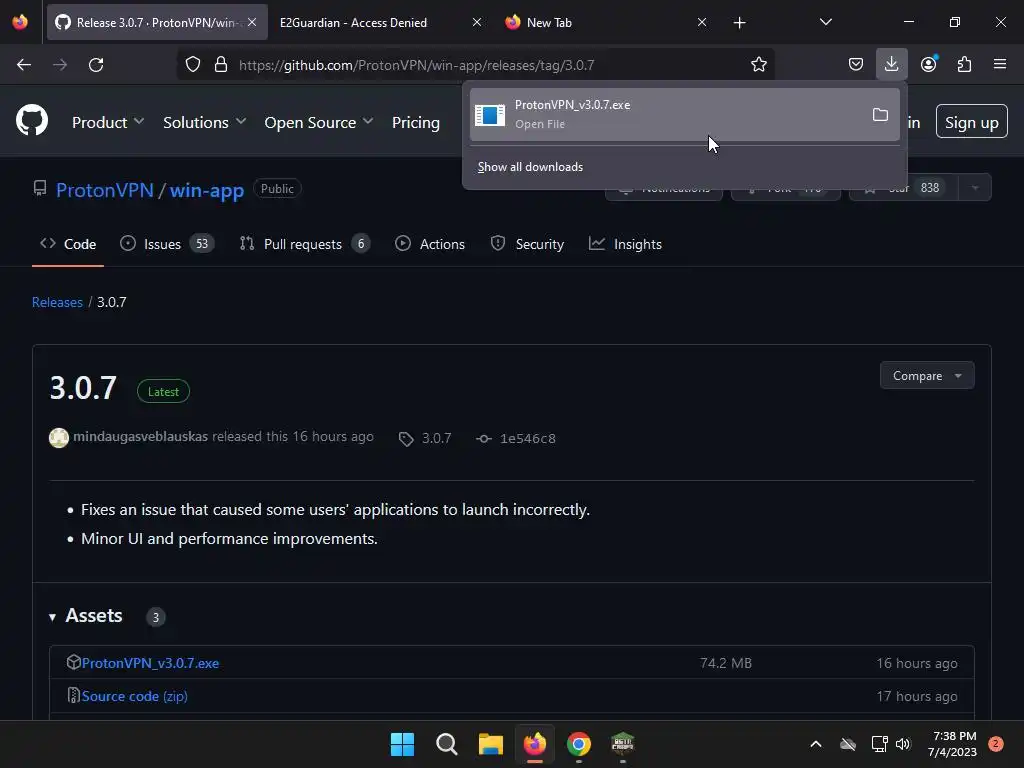Click the 838 stars count
Screen dimensions: 1024x768
(930, 188)
